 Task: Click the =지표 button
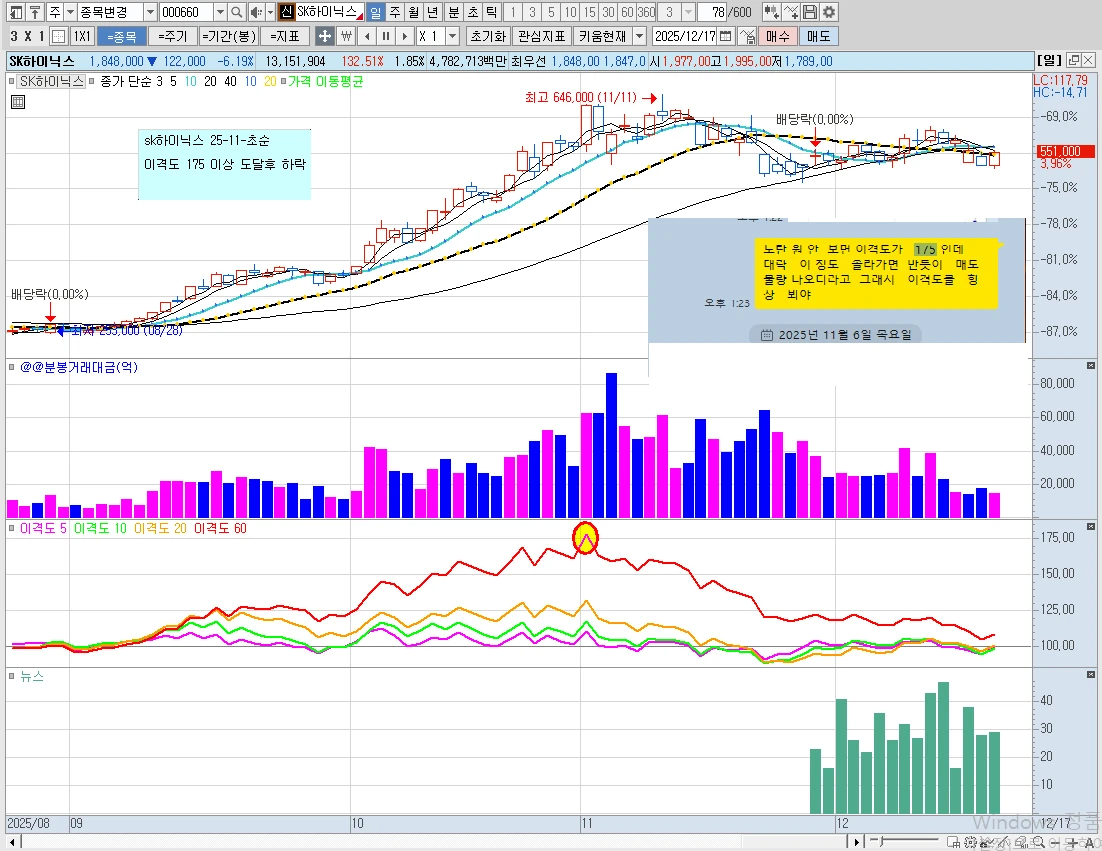click(285, 36)
